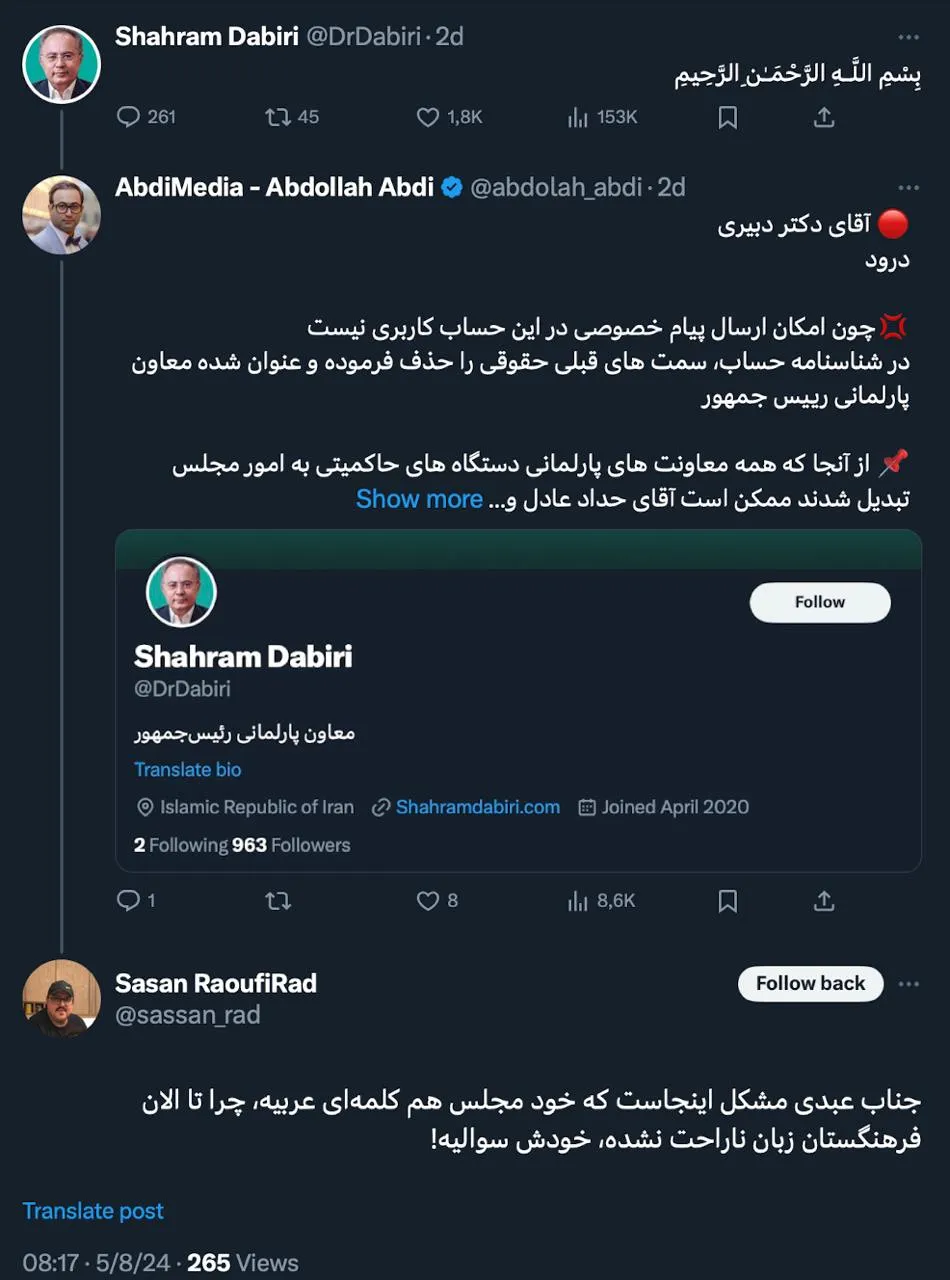Bookmark Abdollah Abdi's tweet
Viewport: 950px width, 1280px height.
point(727,901)
